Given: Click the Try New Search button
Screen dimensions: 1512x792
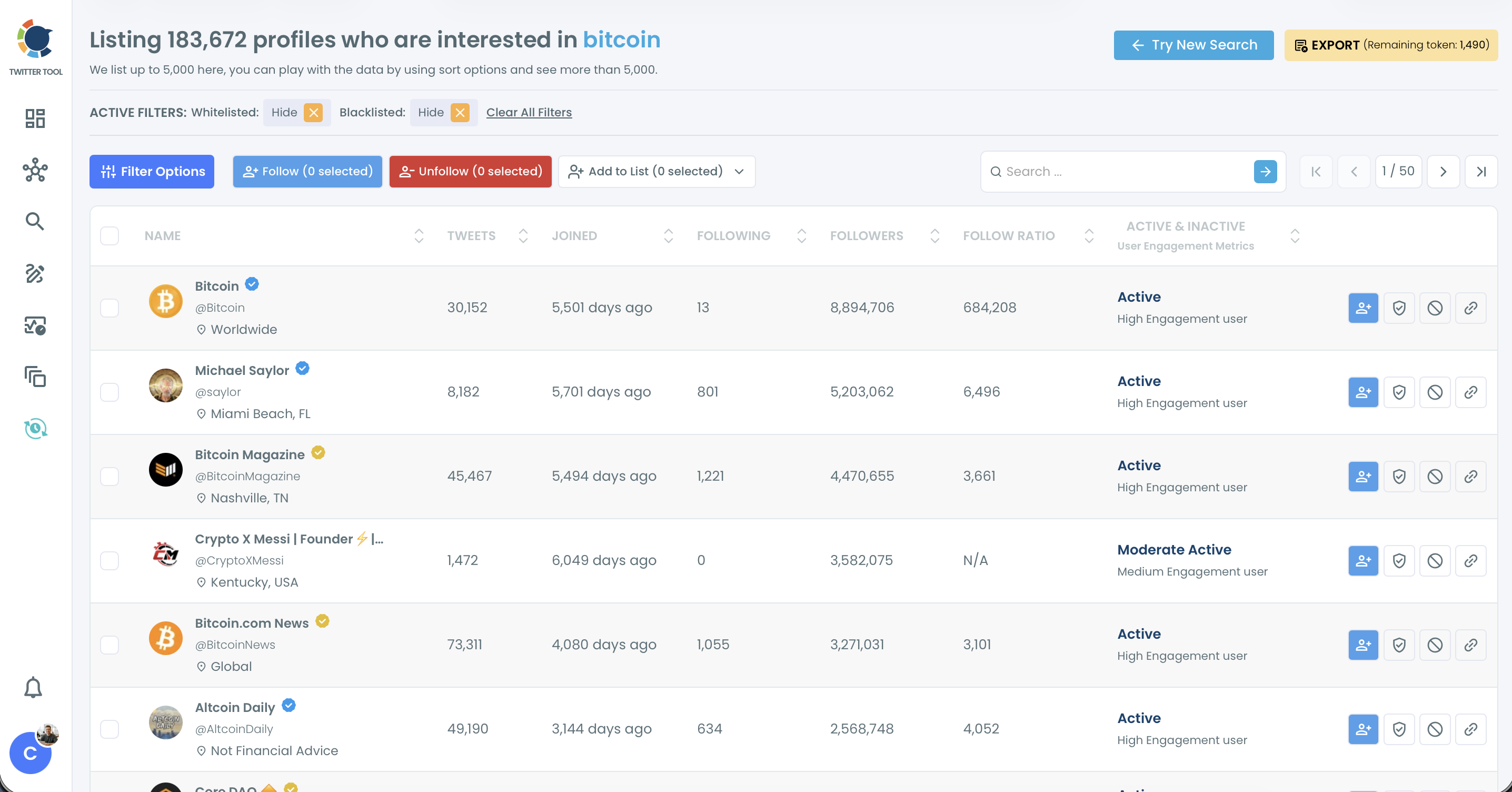Looking at the screenshot, I should [1193, 45].
